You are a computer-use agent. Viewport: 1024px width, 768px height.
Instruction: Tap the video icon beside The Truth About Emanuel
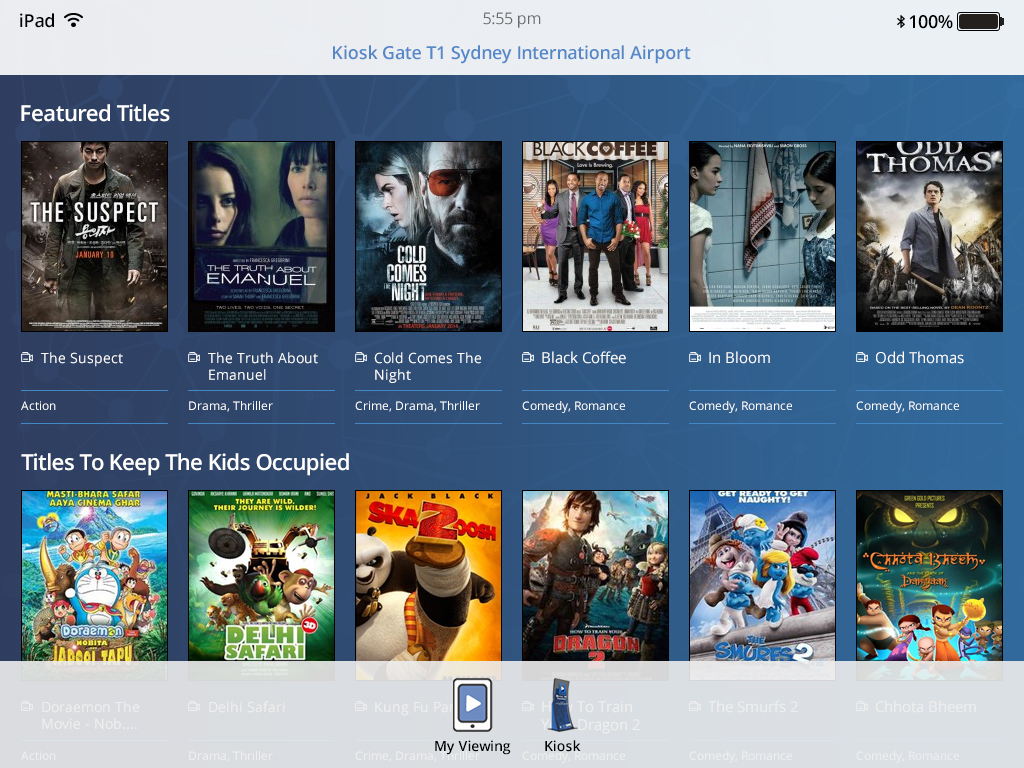194,357
